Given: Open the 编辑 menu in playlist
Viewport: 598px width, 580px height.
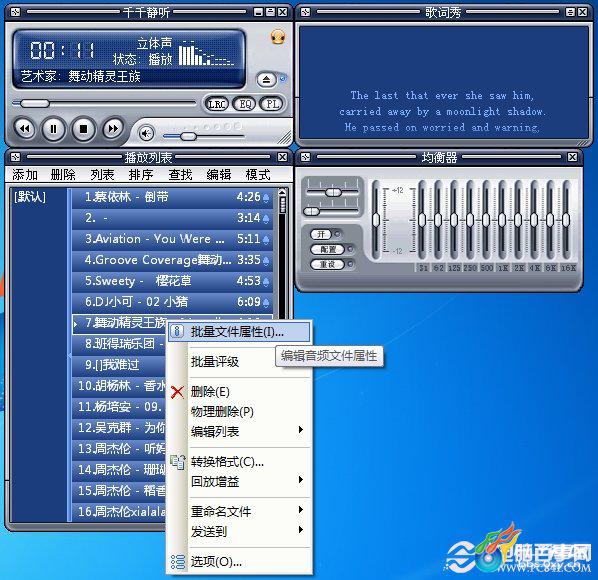Looking at the screenshot, I should coord(219,175).
